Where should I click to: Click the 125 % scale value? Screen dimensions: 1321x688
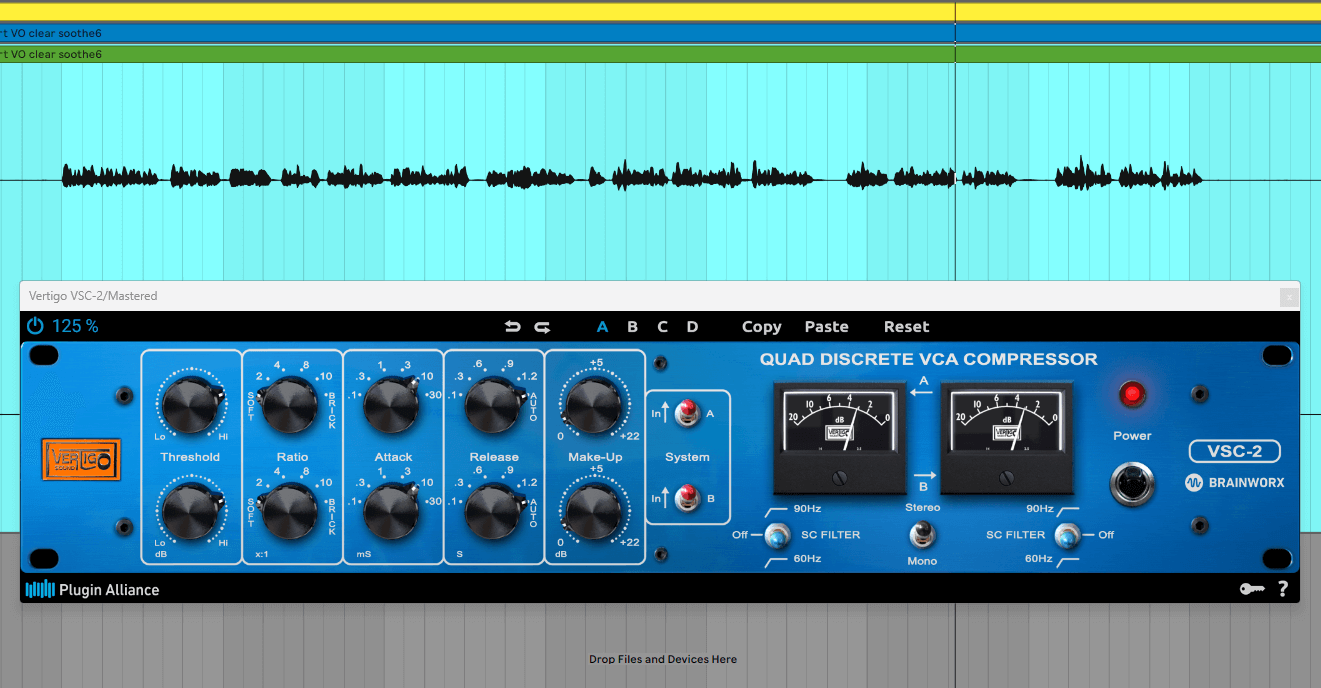click(76, 326)
